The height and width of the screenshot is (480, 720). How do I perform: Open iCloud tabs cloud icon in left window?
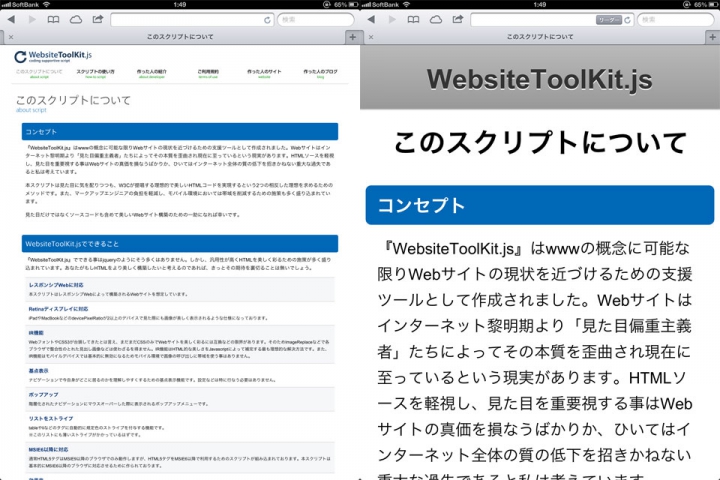pos(76,19)
